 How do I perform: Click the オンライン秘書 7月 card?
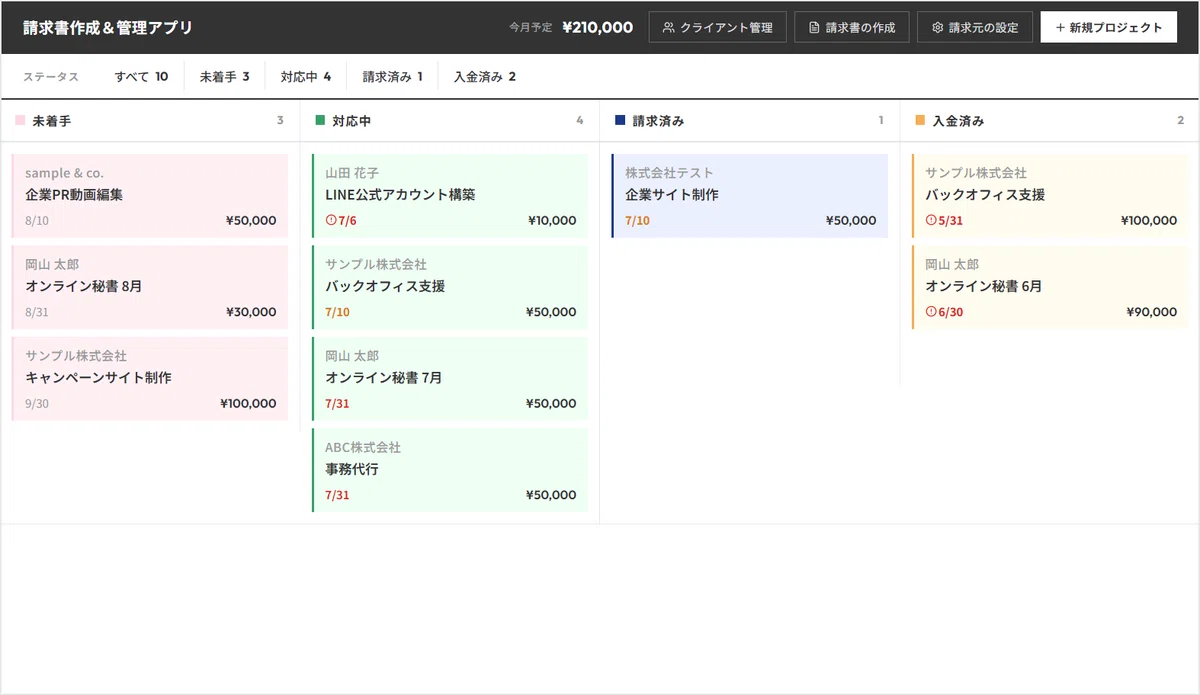pos(450,379)
